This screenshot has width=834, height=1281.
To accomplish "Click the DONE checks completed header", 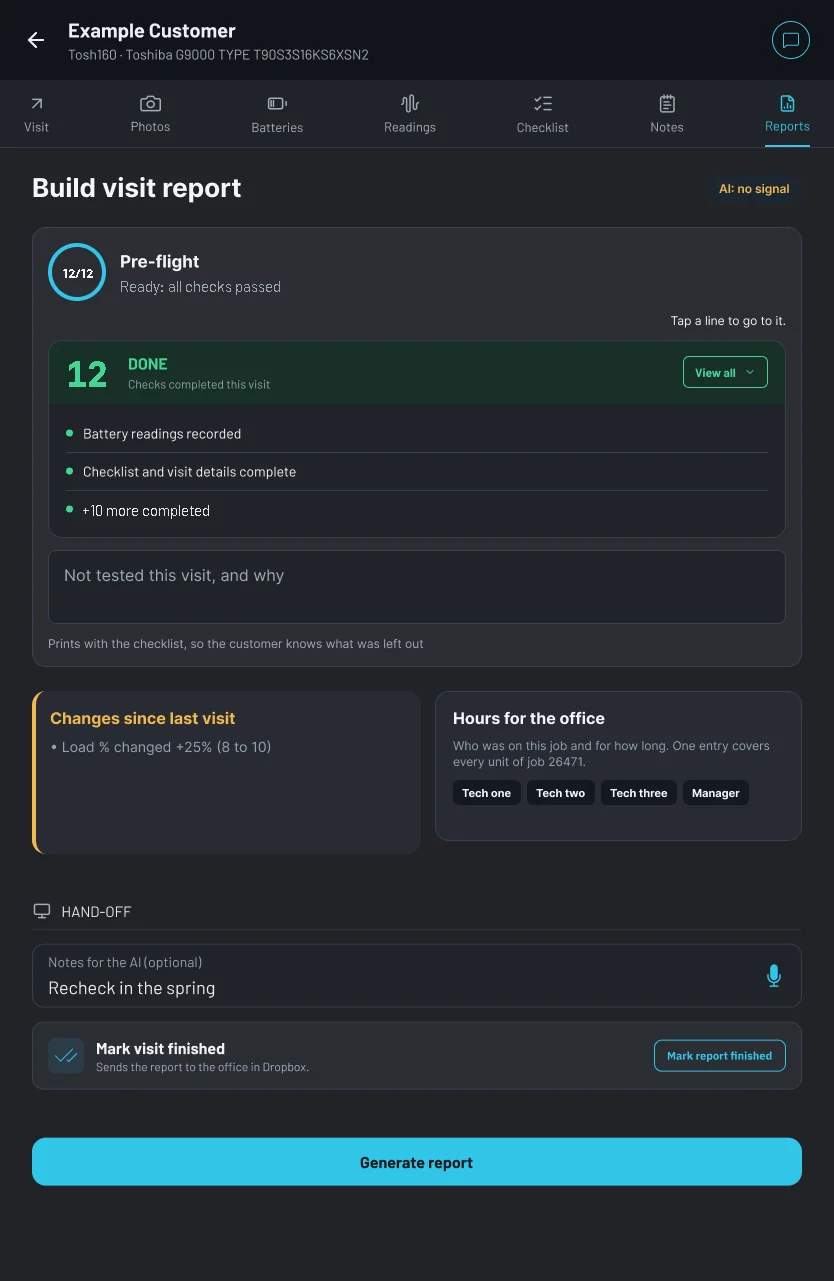I will pyautogui.click(x=417, y=373).
